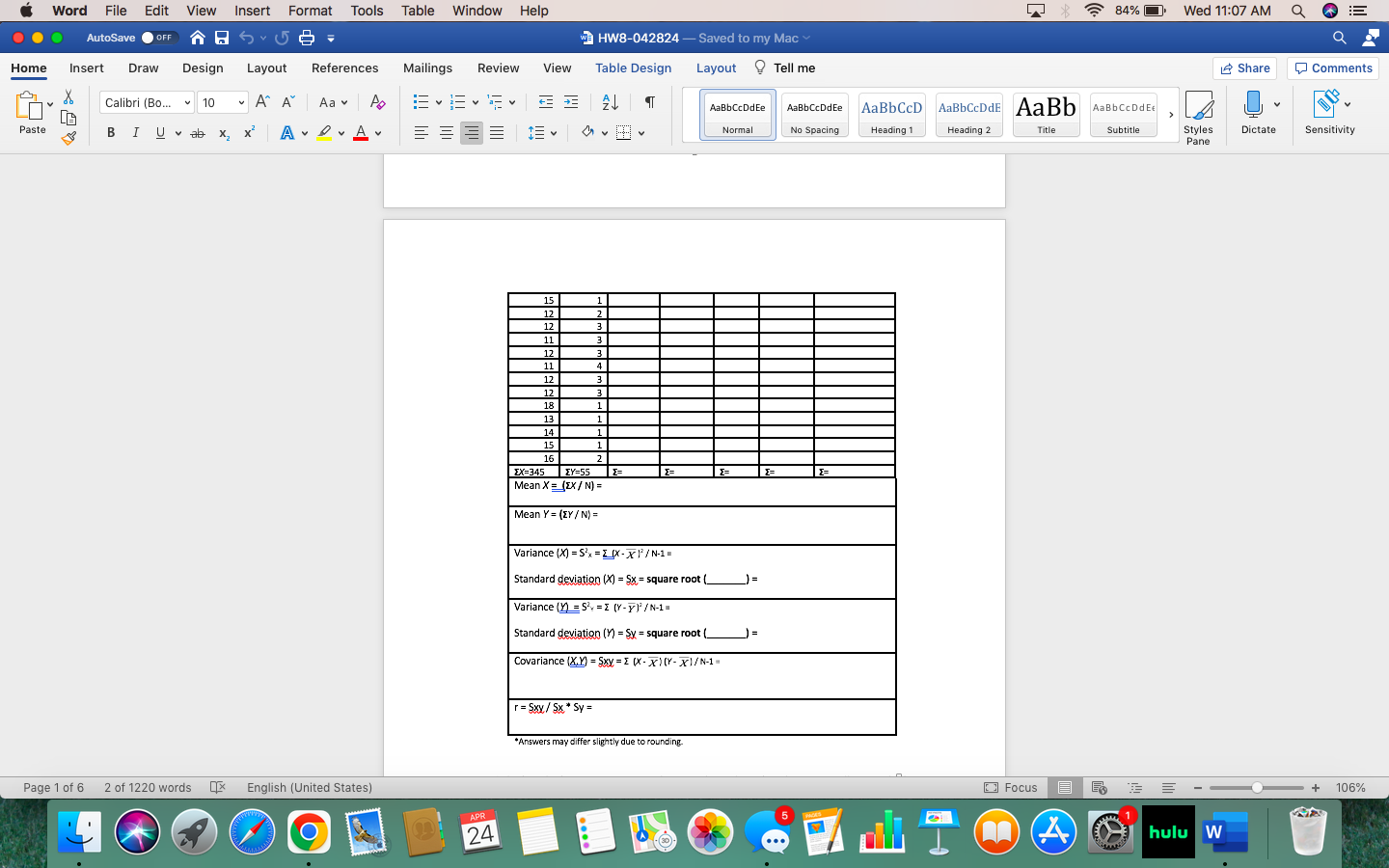Toggle strikethrough formatting
Image resolution: width=1389 pixels, height=868 pixels.
pos(198,132)
